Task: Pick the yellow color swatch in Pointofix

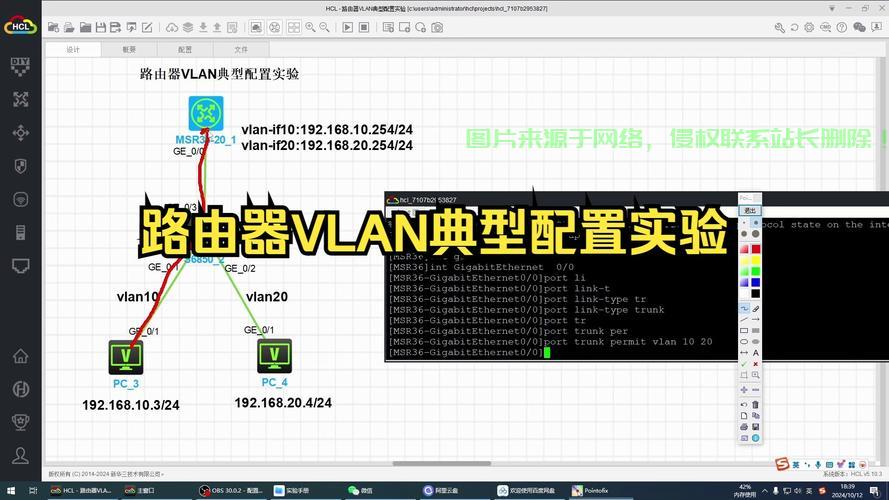Action: 755,261
